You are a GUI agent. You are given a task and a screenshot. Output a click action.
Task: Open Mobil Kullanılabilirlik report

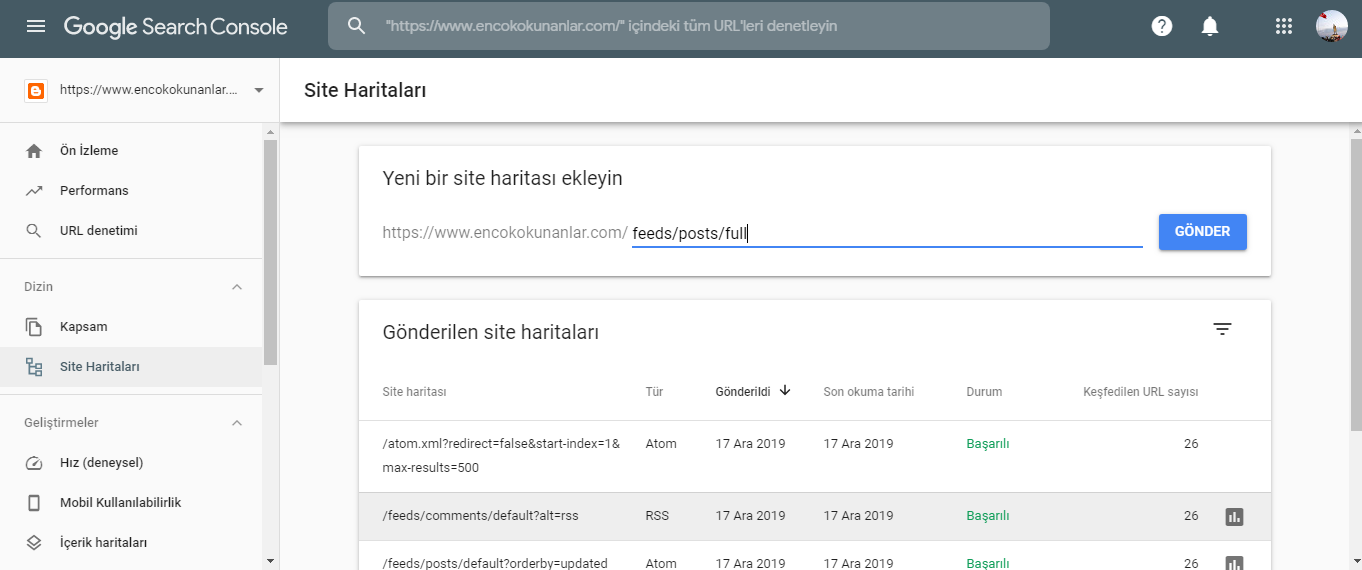(x=132, y=503)
